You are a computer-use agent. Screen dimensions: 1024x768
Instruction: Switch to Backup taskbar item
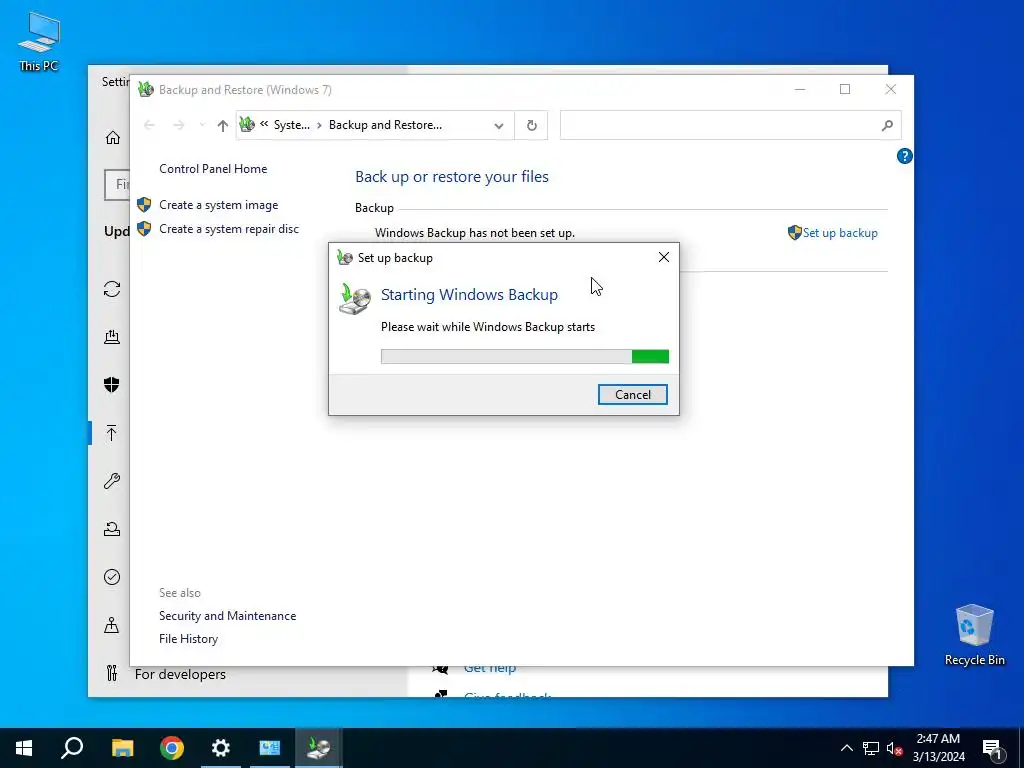319,748
